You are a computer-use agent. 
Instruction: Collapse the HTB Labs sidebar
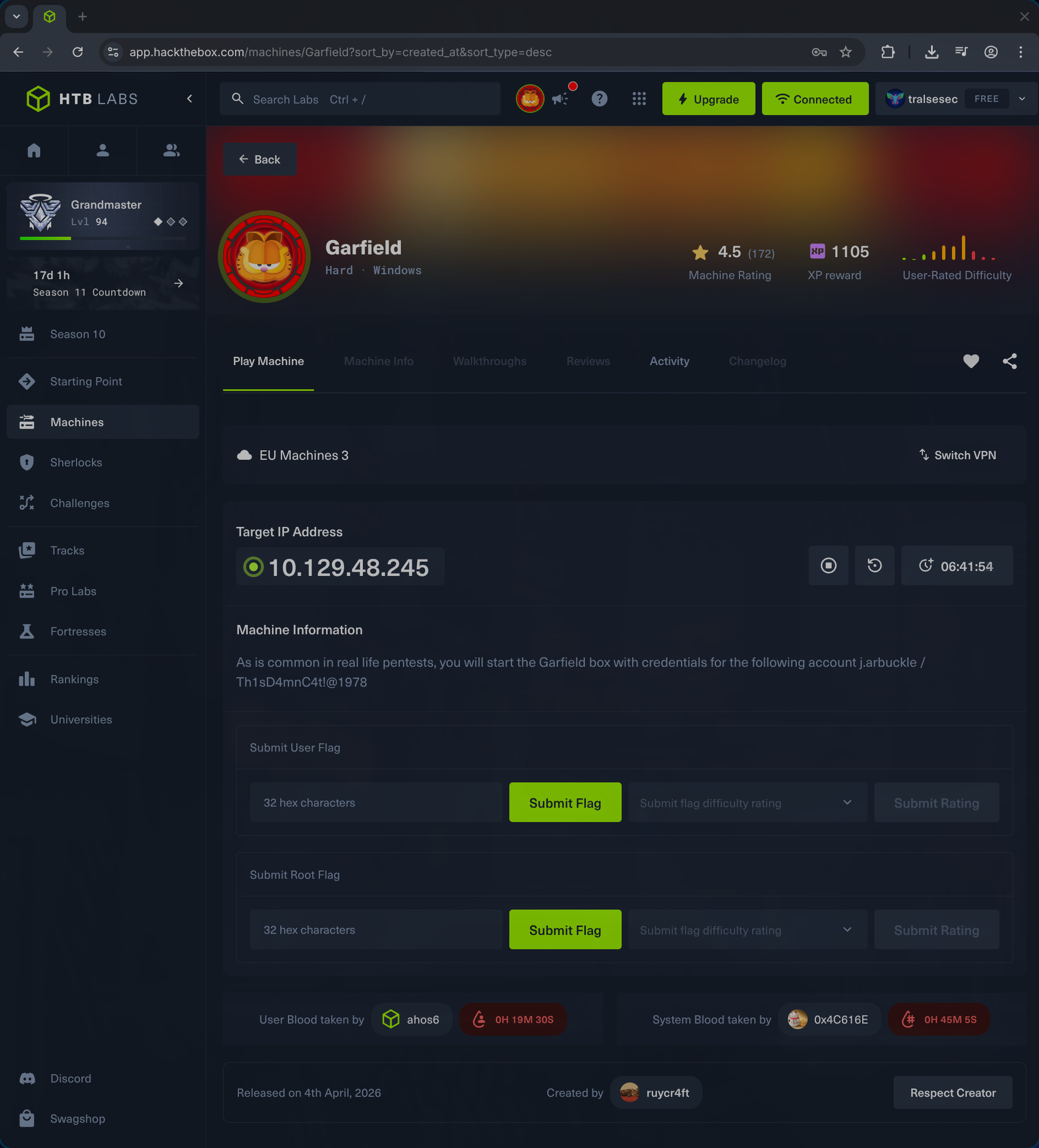(189, 99)
